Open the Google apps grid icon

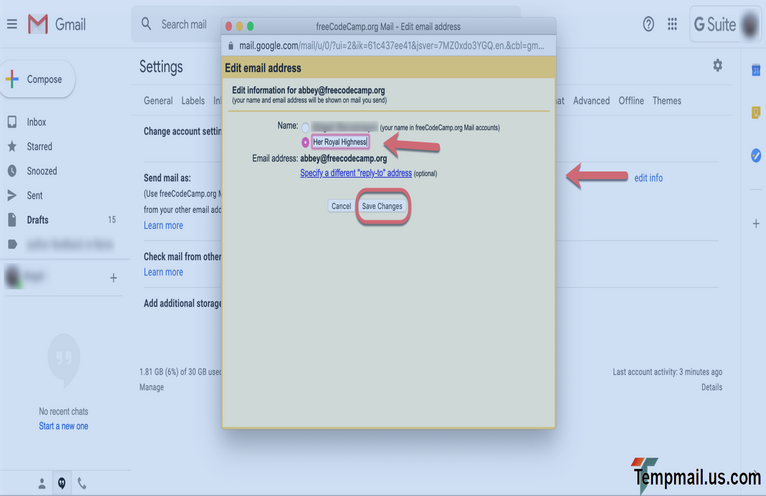[673, 24]
